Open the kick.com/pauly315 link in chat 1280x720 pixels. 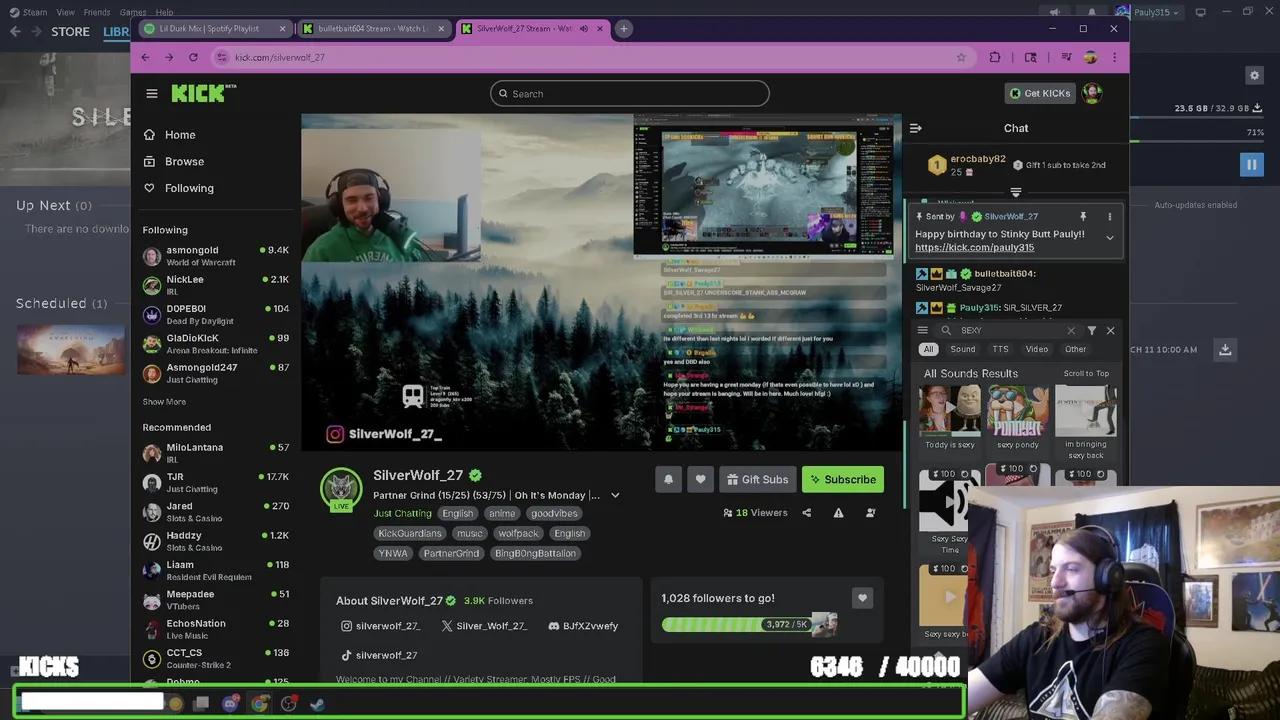point(974,248)
